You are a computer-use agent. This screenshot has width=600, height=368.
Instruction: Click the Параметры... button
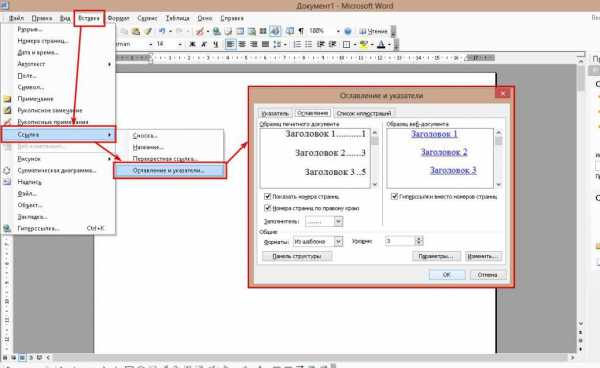click(x=436, y=256)
